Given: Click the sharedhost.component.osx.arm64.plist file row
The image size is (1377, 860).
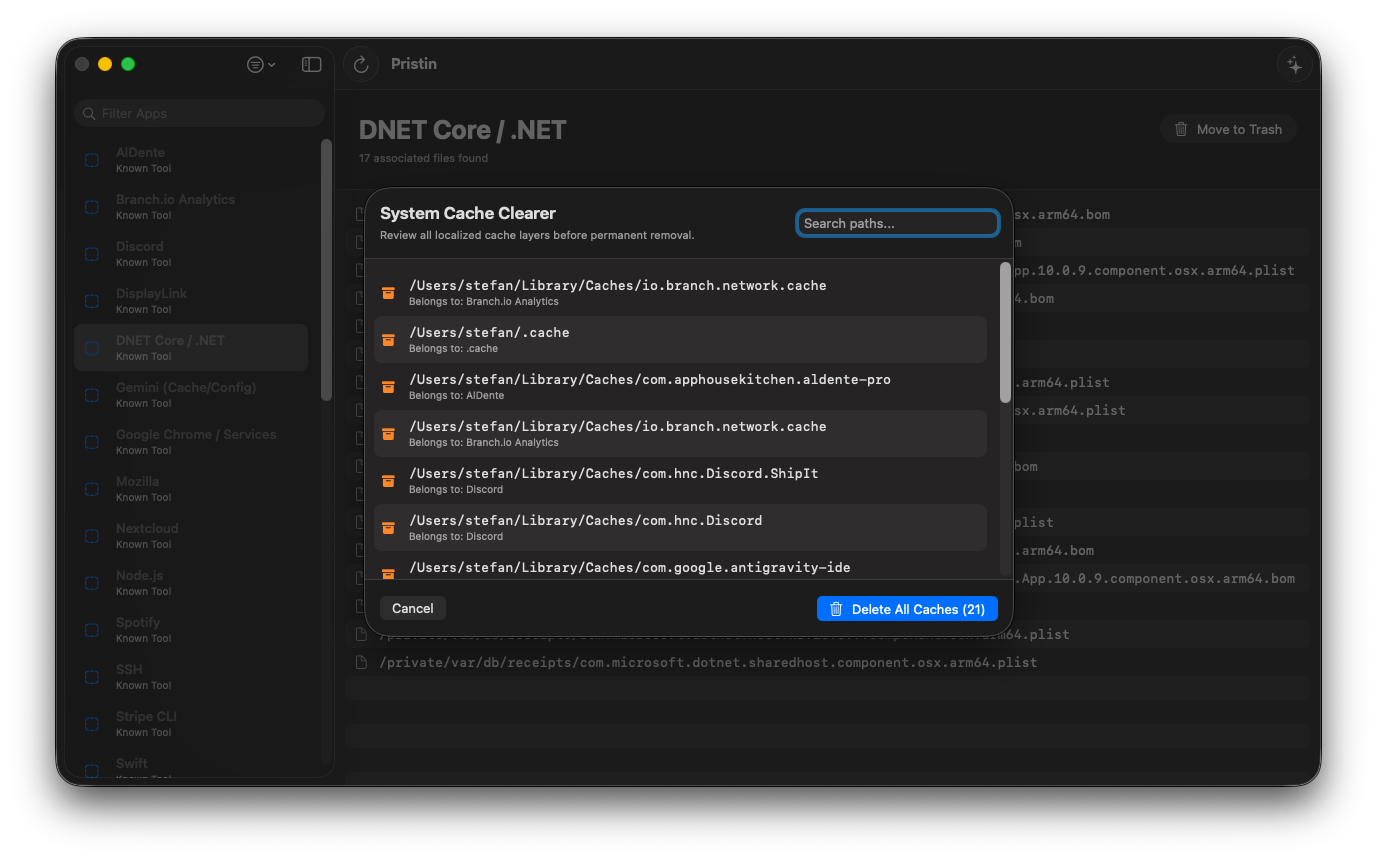Looking at the screenshot, I should click(828, 663).
